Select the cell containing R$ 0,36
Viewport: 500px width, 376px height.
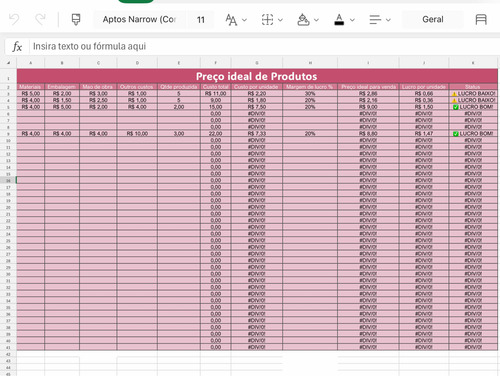click(424, 100)
